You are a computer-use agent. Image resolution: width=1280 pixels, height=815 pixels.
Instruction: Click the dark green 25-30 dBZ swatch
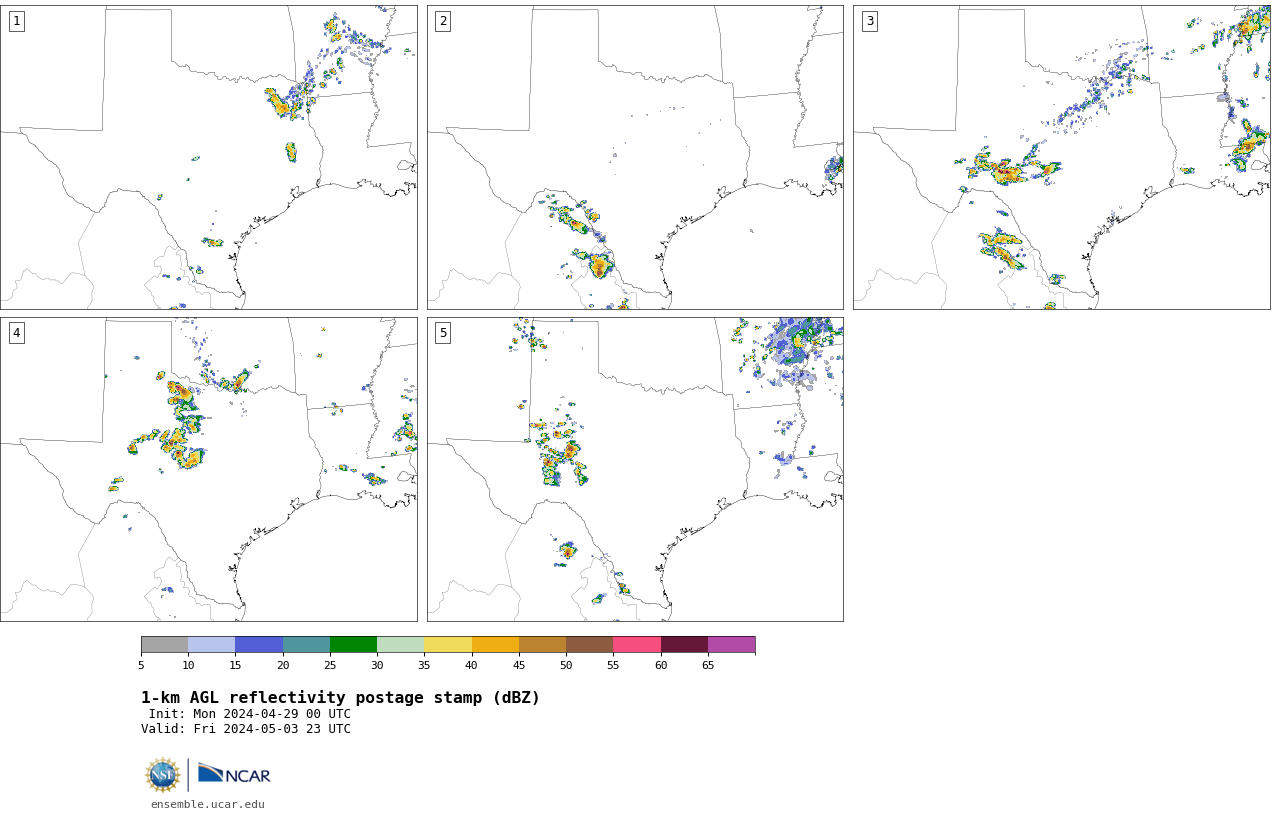(353, 645)
